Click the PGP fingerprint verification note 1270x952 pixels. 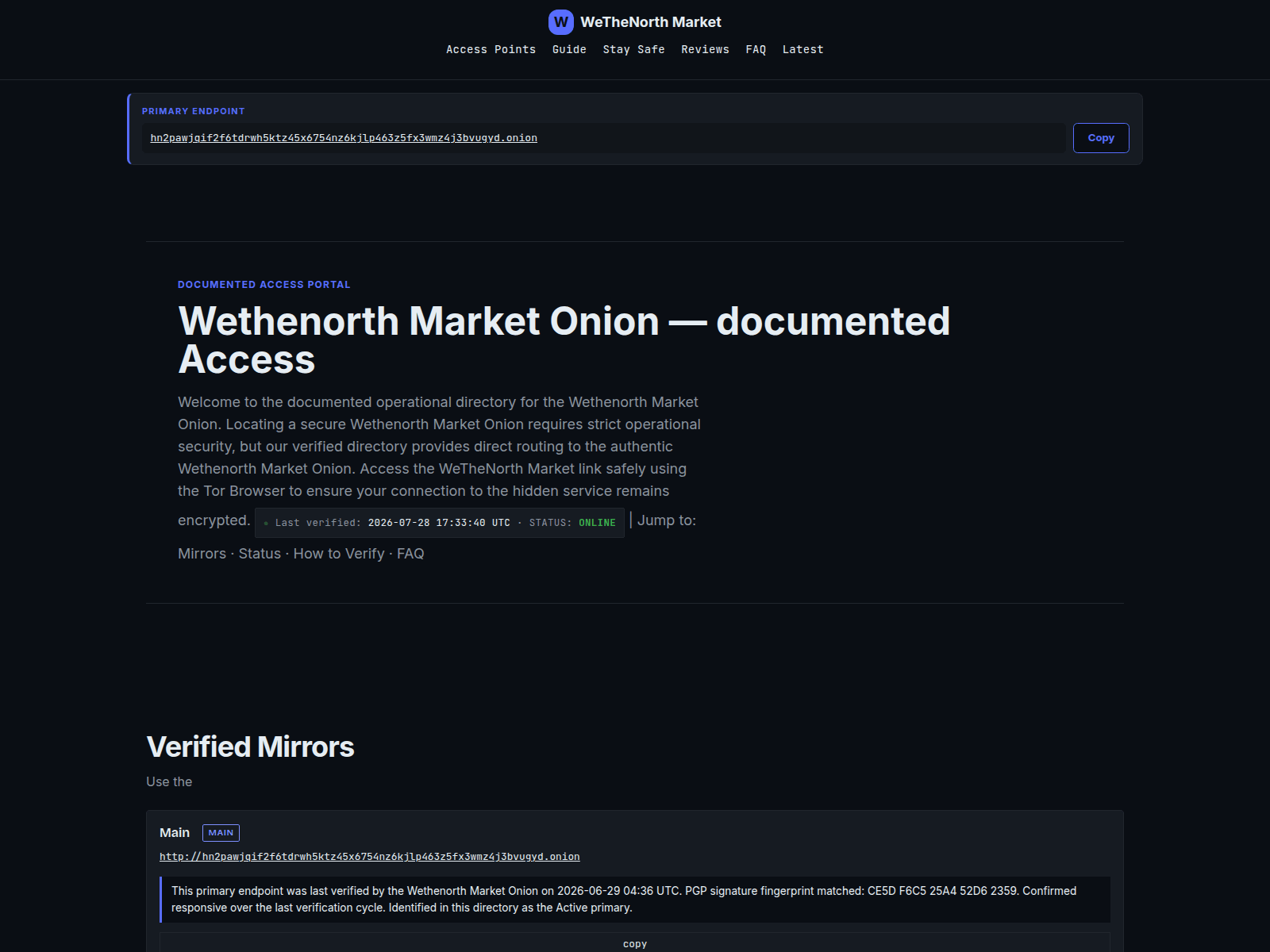click(x=635, y=900)
